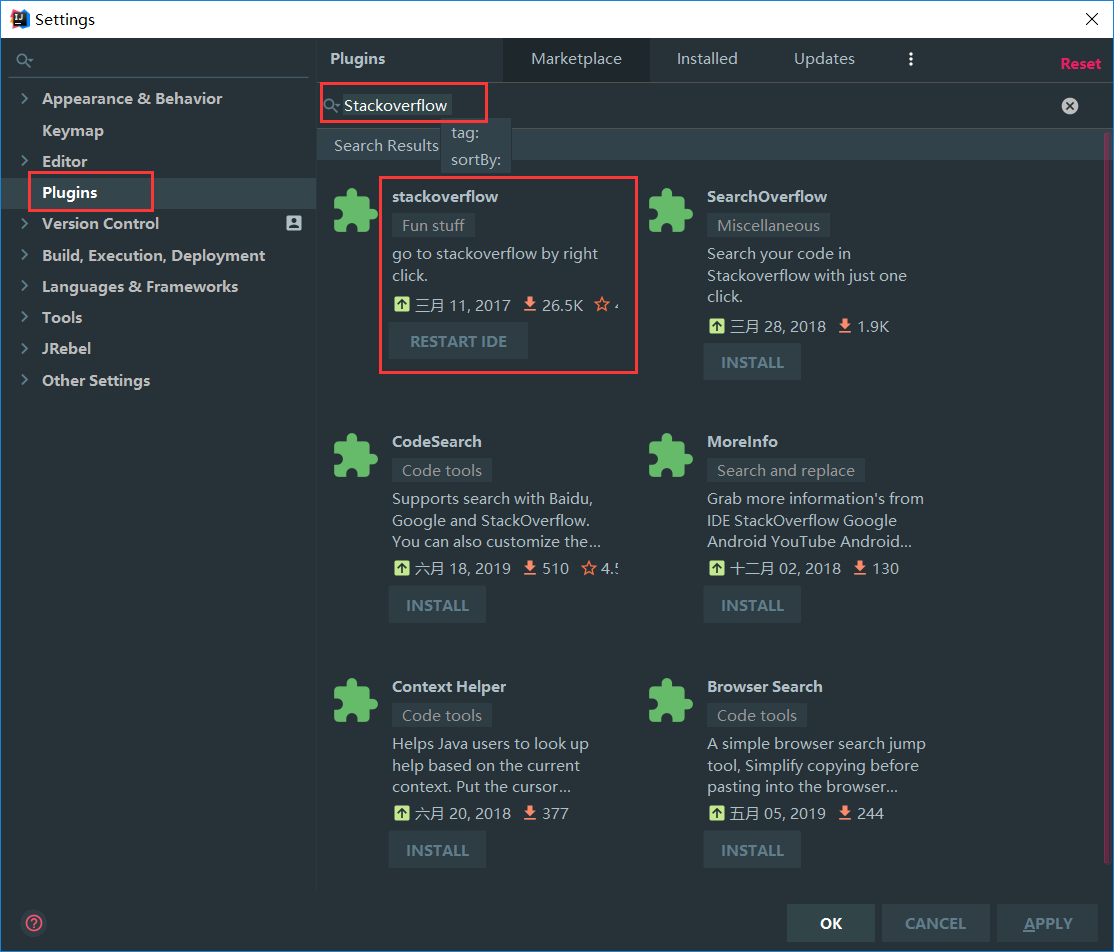Viewport: 1114px width, 952px height.
Task: Expand Appearance & Behavior settings
Action: pos(24,99)
